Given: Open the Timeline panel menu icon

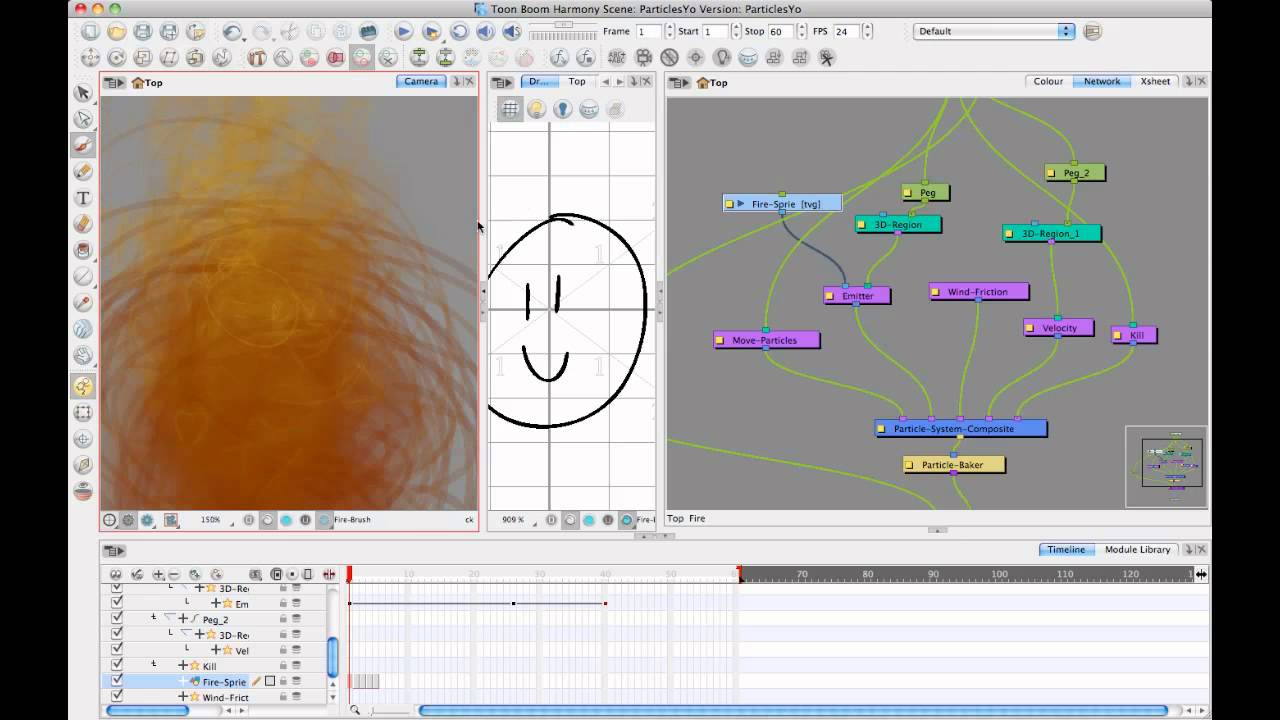Looking at the screenshot, I should click(x=114, y=550).
